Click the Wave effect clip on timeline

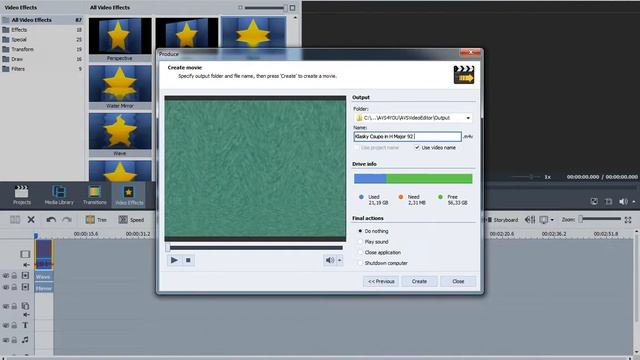(x=43, y=276)
